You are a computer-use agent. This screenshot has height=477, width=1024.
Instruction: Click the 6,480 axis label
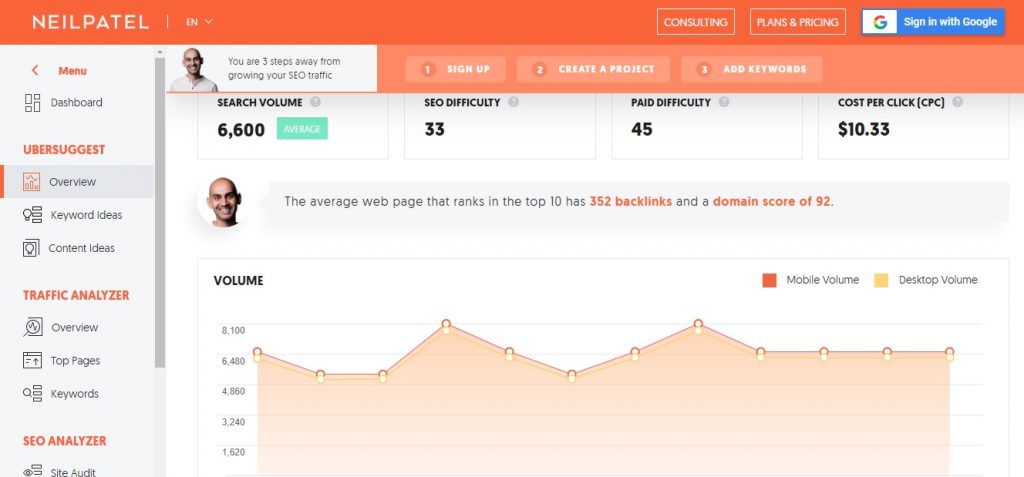coord(233,361)
